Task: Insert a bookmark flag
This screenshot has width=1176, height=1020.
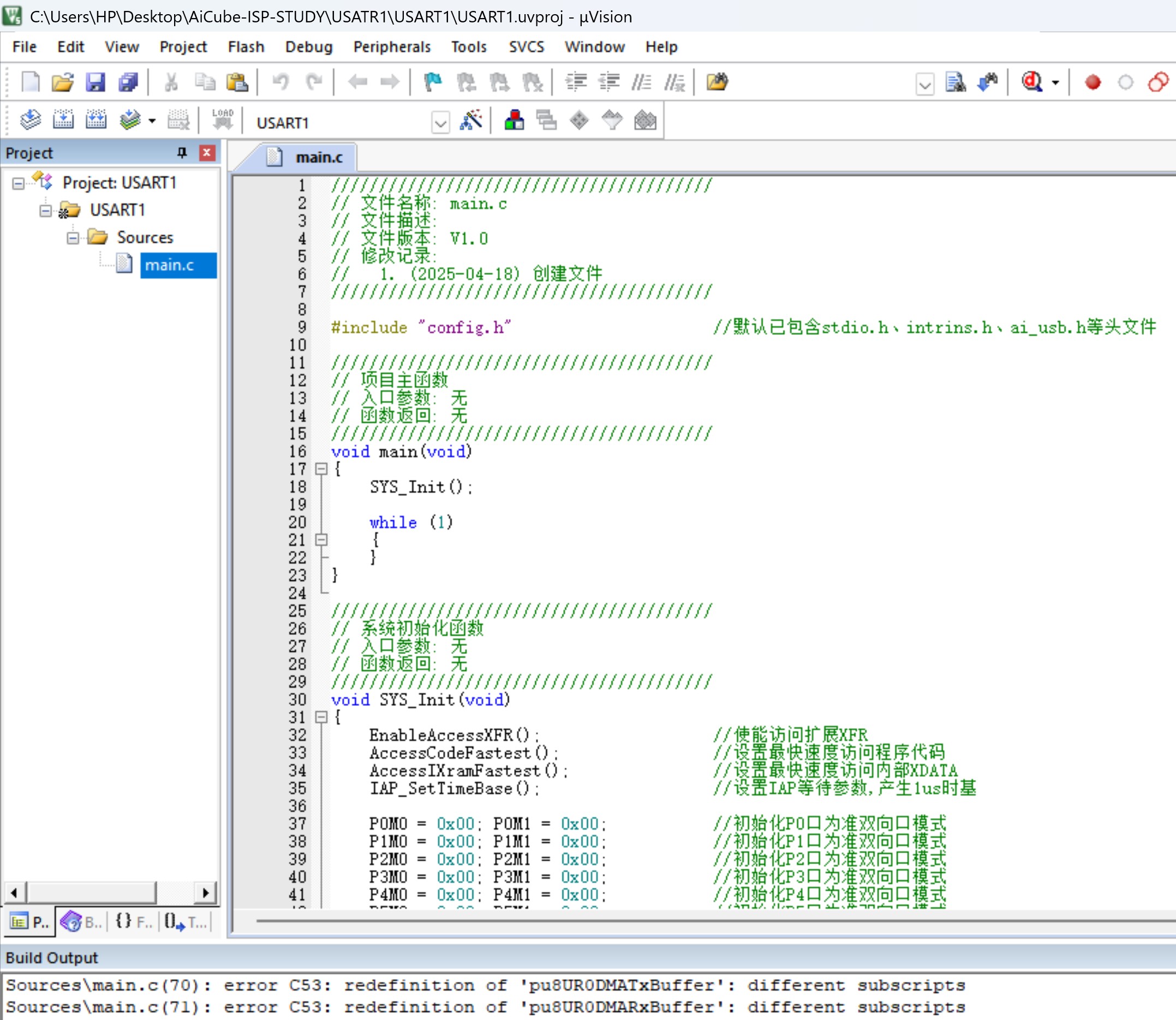Action: click(x=433, y=82)
